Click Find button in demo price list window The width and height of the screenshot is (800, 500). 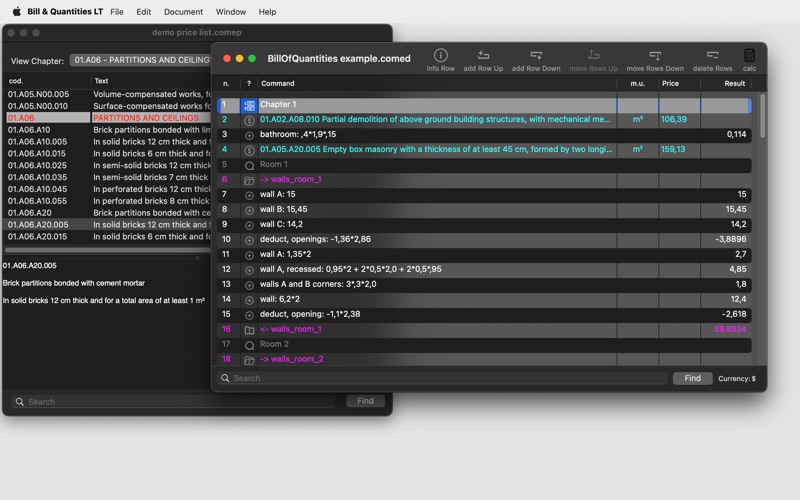[365, 401]
